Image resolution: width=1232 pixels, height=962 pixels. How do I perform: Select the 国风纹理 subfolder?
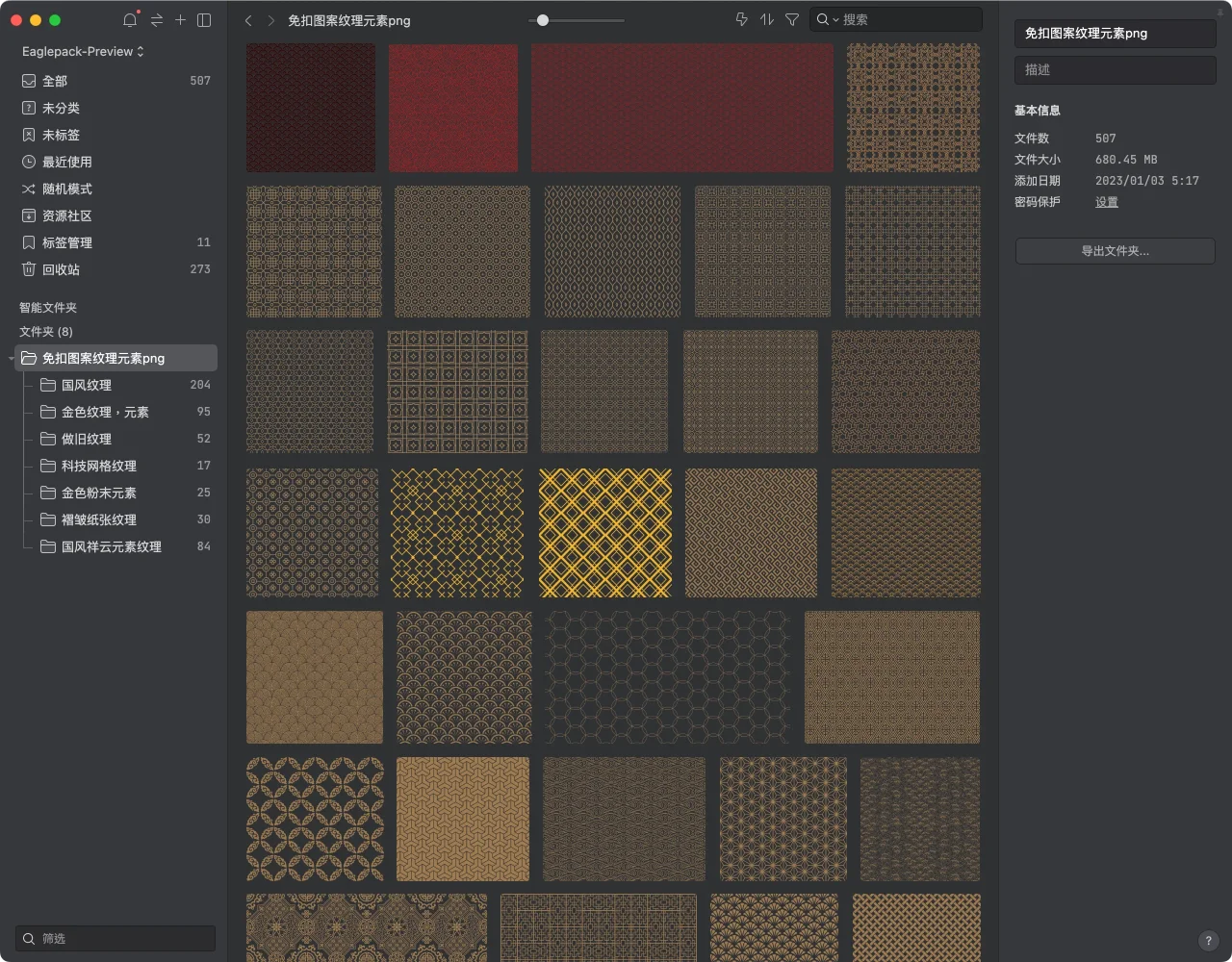point(87,386)
